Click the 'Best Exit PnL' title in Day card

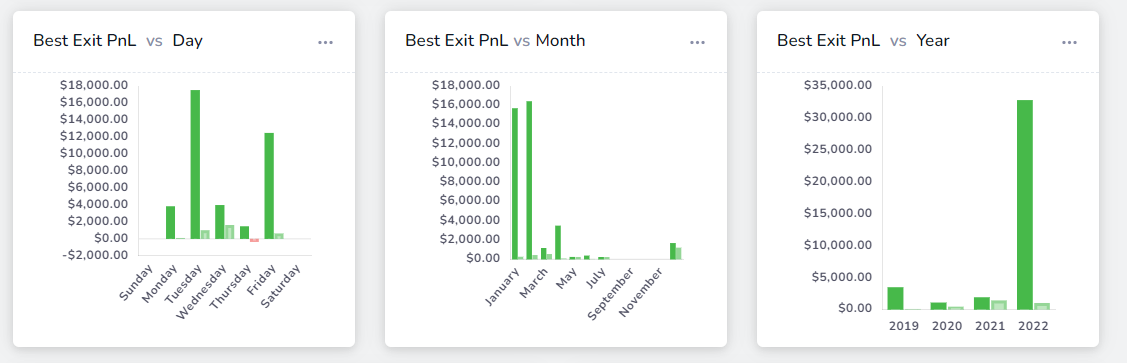pyautogui.click(x=85, y=41)
